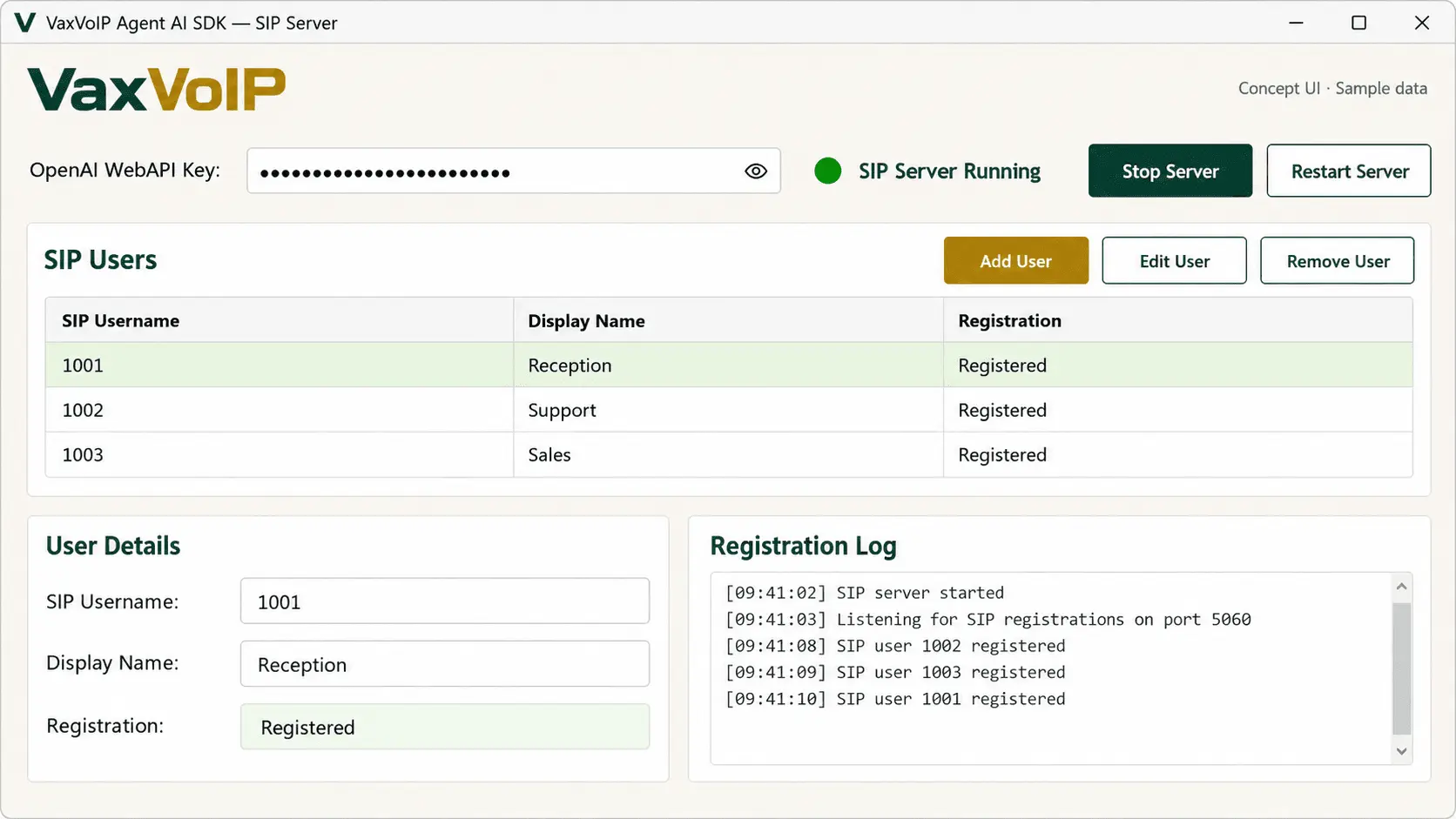Sort by Registration column header
The width and height of the screenshot is (1456, 819).
coord(1178,320)
